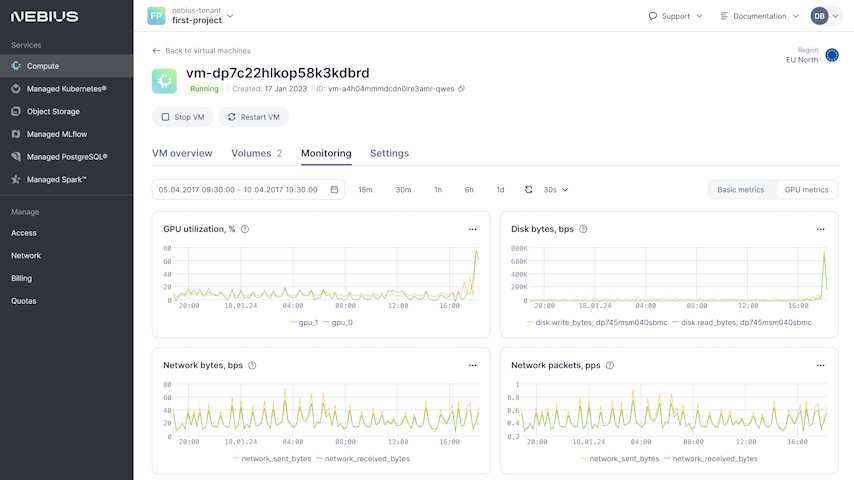Toggle network_sent_bytes in Network packets legend
Image resolution: width=854 pixels, height=480 pixels.
point(620,459)
